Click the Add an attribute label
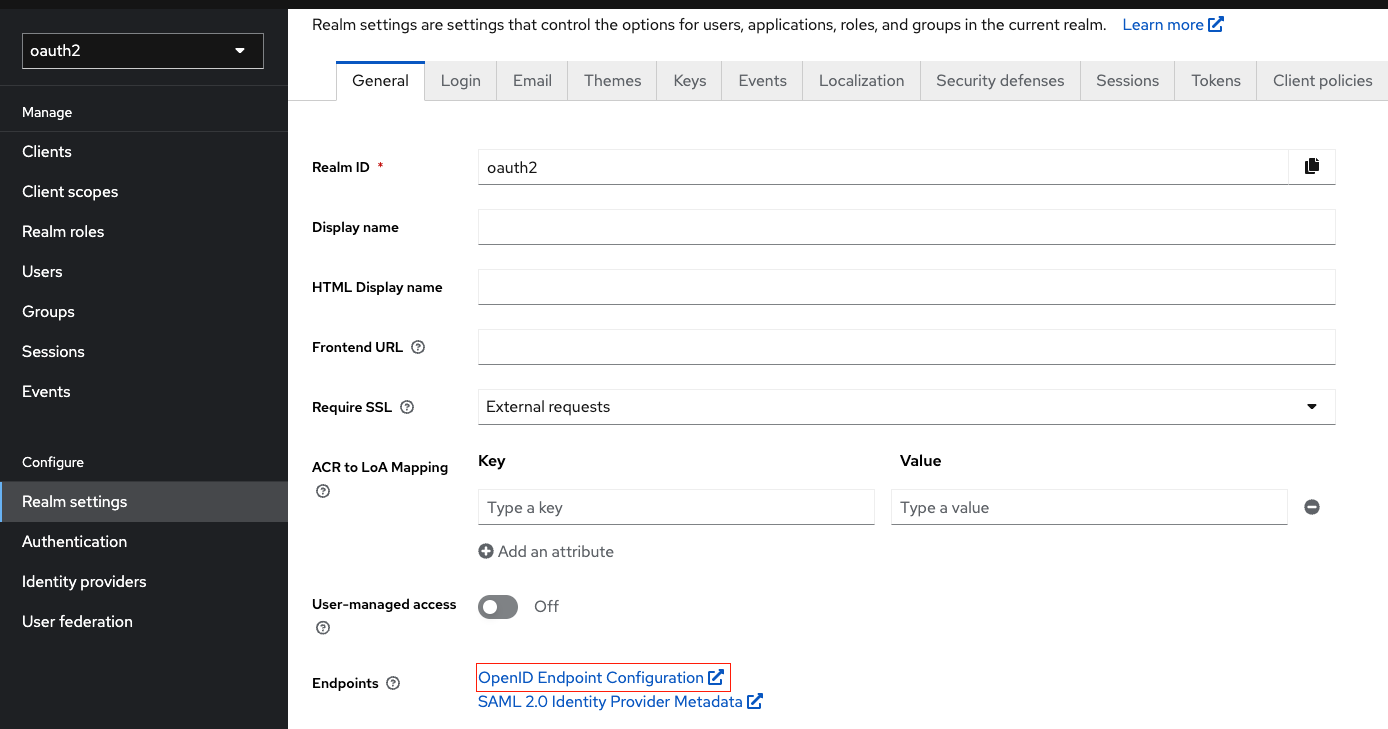This screenshot has width=1388, height=729. [x=556, y=551]
